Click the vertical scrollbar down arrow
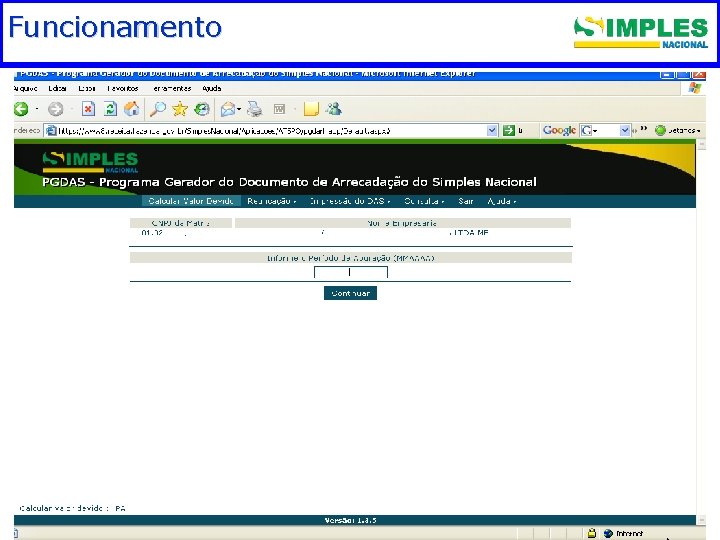The image size is (720, 540). click(x=701, y=520)
